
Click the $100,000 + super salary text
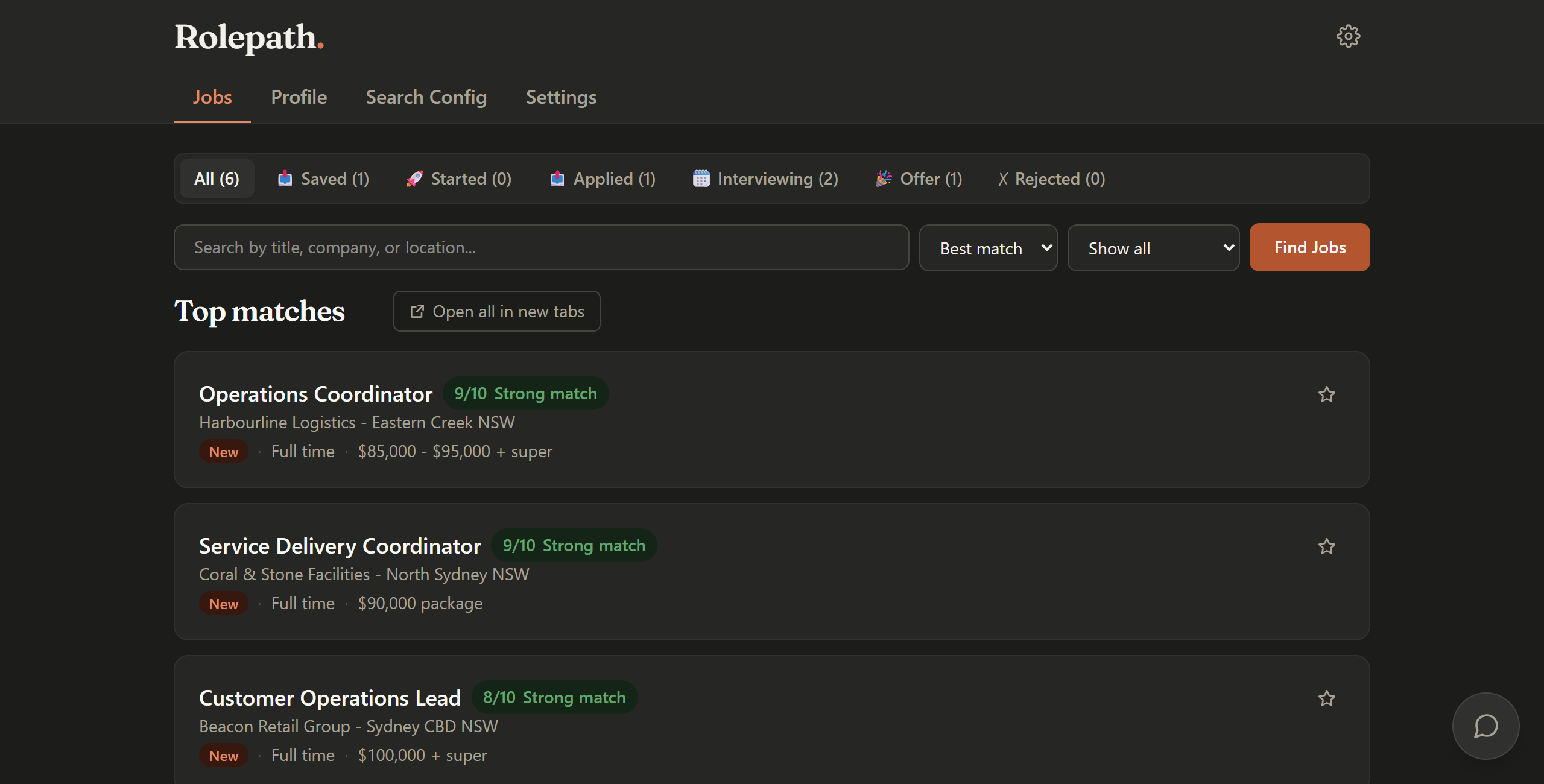(422, 755)
